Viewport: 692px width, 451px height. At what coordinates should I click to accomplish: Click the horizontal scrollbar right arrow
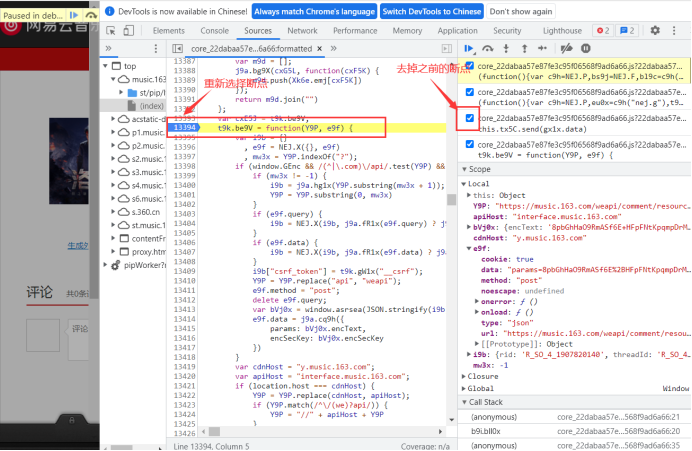click(440, 432)
